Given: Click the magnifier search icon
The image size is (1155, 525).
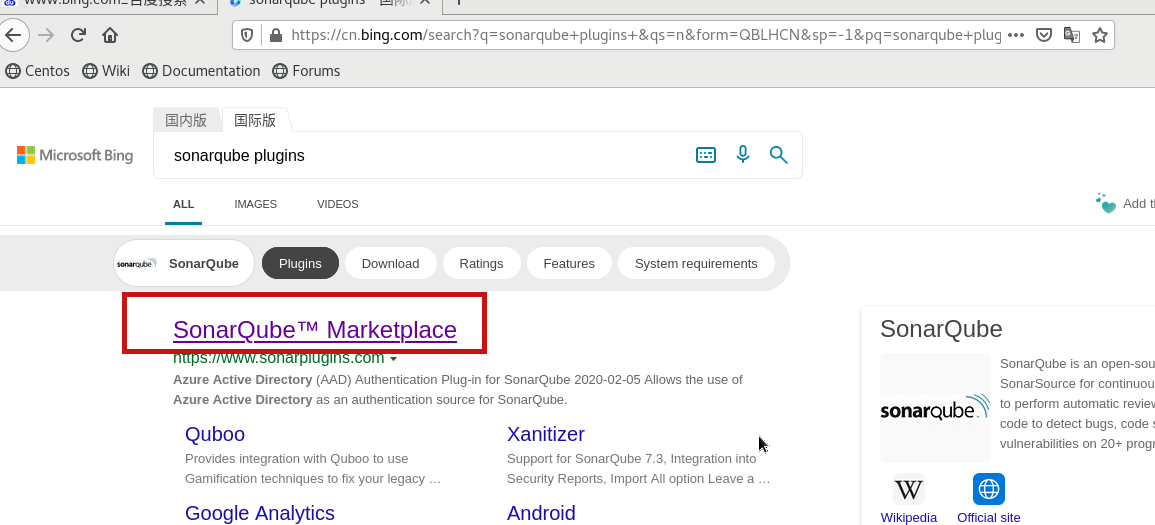Looking at the screenshot, I should pos(779,155).
